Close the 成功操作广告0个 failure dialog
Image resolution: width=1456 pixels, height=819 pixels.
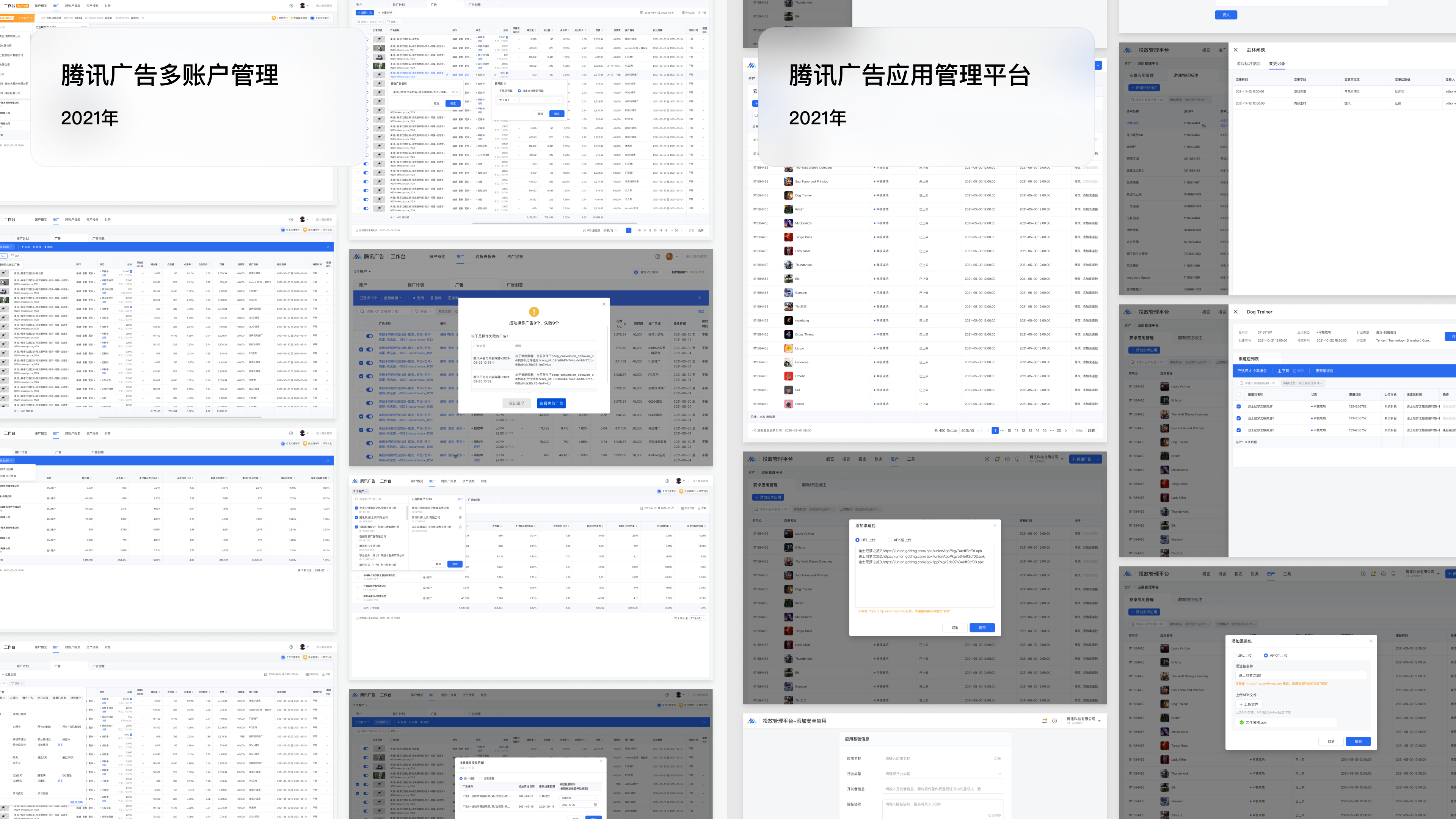(x=604, y=304)
